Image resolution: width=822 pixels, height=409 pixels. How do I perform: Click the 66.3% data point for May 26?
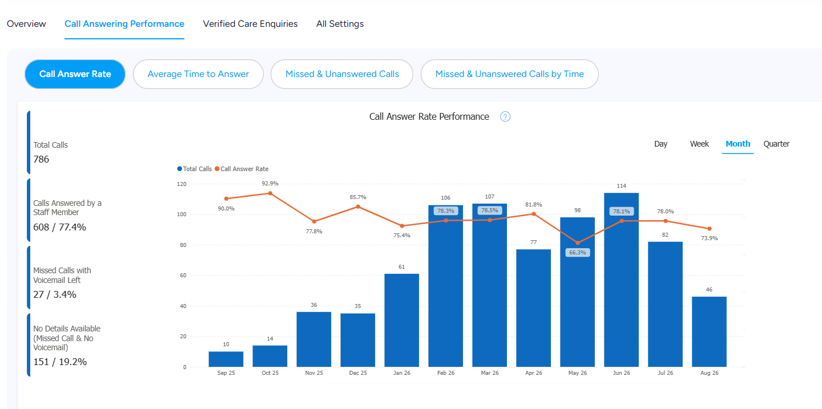coord(578,243)
